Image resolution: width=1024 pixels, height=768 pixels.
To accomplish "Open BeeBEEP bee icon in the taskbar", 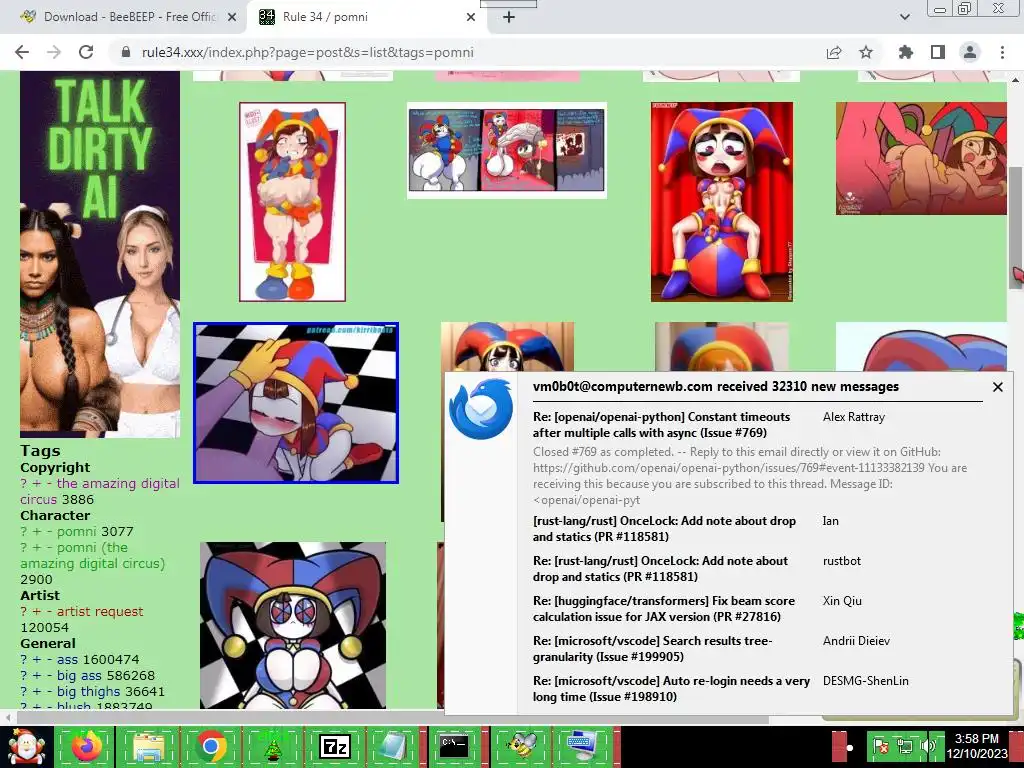I will coord(521,746).
